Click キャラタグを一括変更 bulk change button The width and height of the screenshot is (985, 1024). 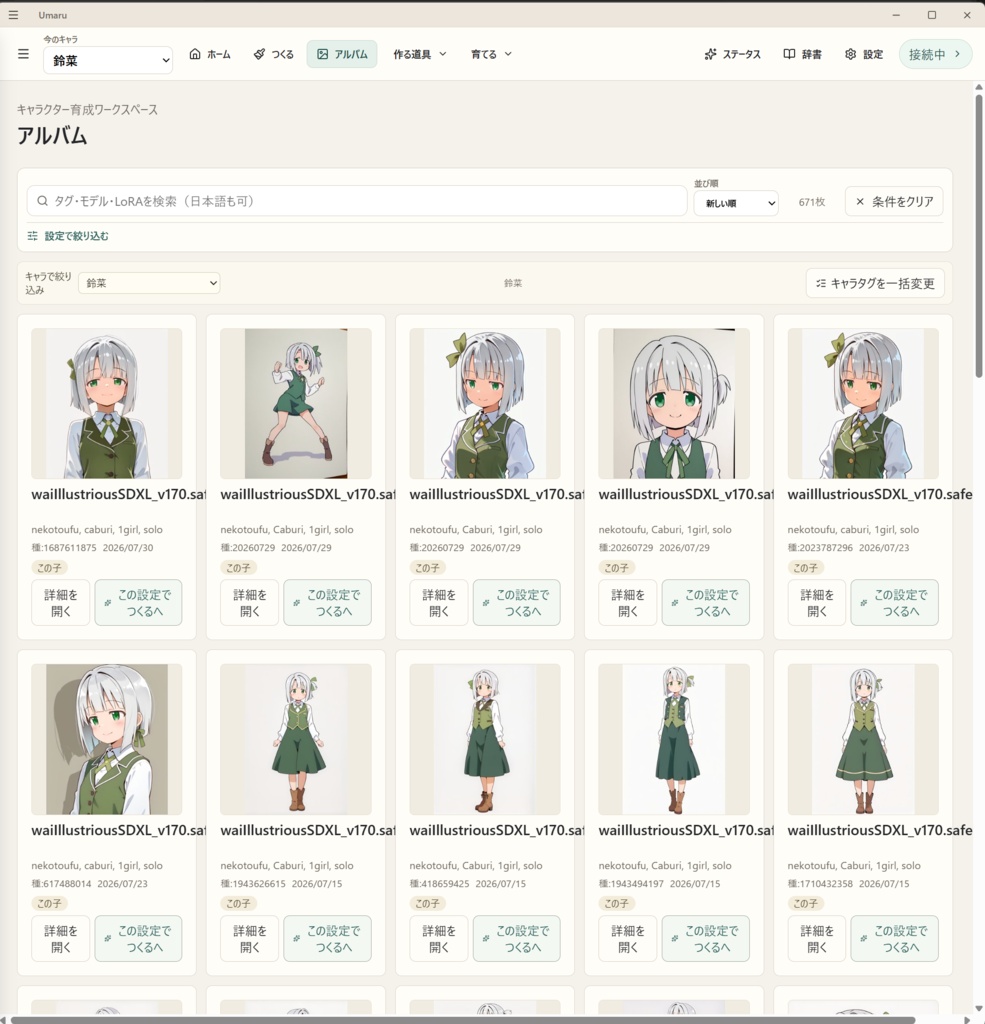[x=875, y=283]
